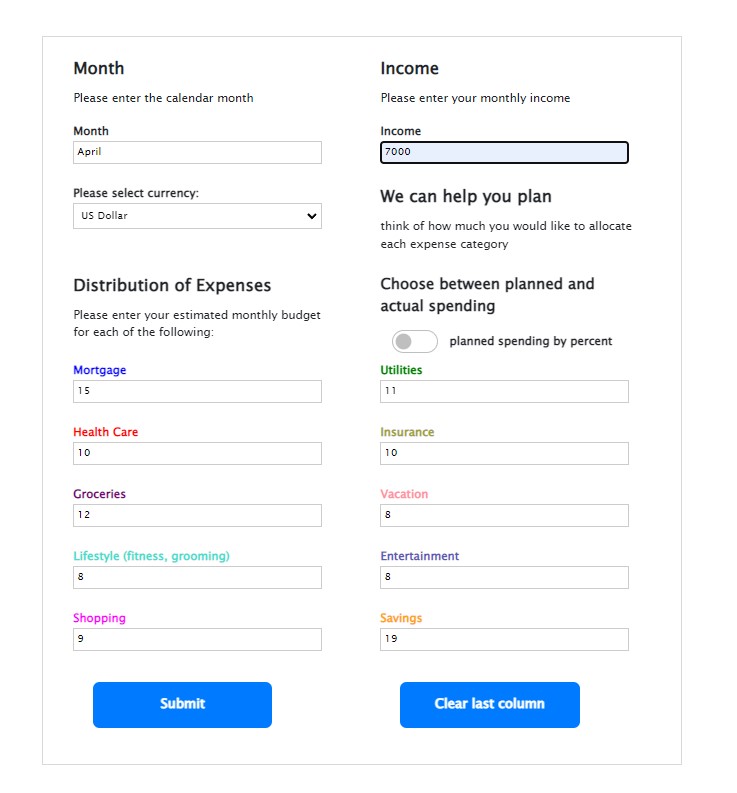Click into the Health Care input box
Viewport: 737px width, 793px height.
[197, 453]
